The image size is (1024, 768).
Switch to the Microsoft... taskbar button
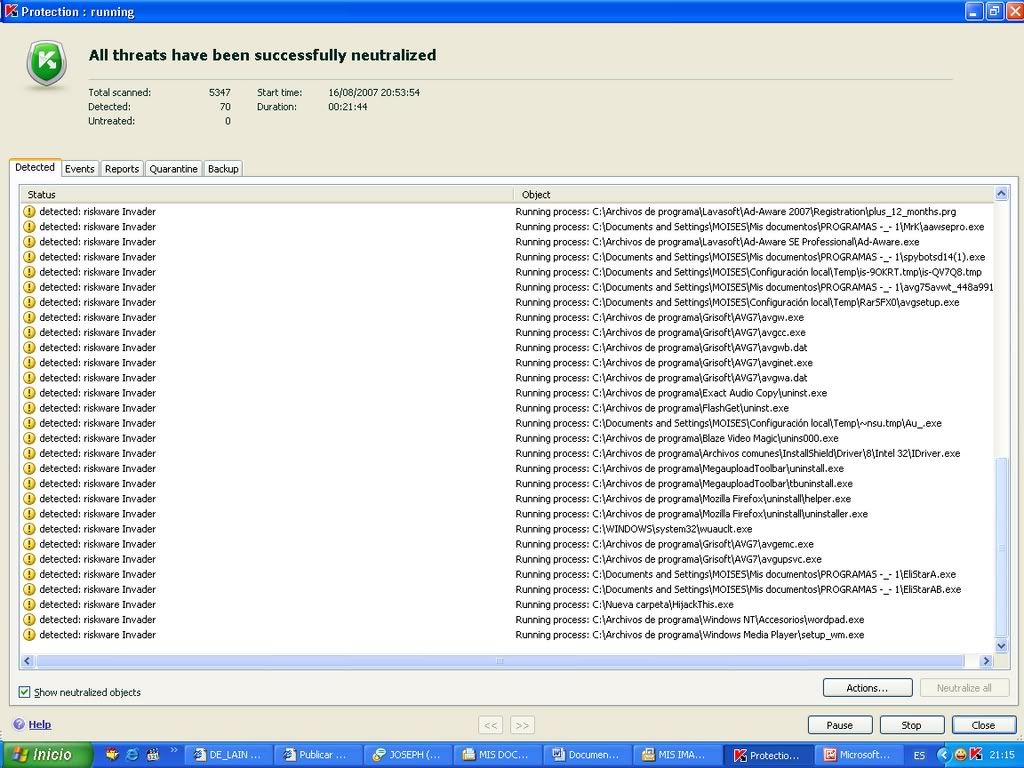click(857, 755)
